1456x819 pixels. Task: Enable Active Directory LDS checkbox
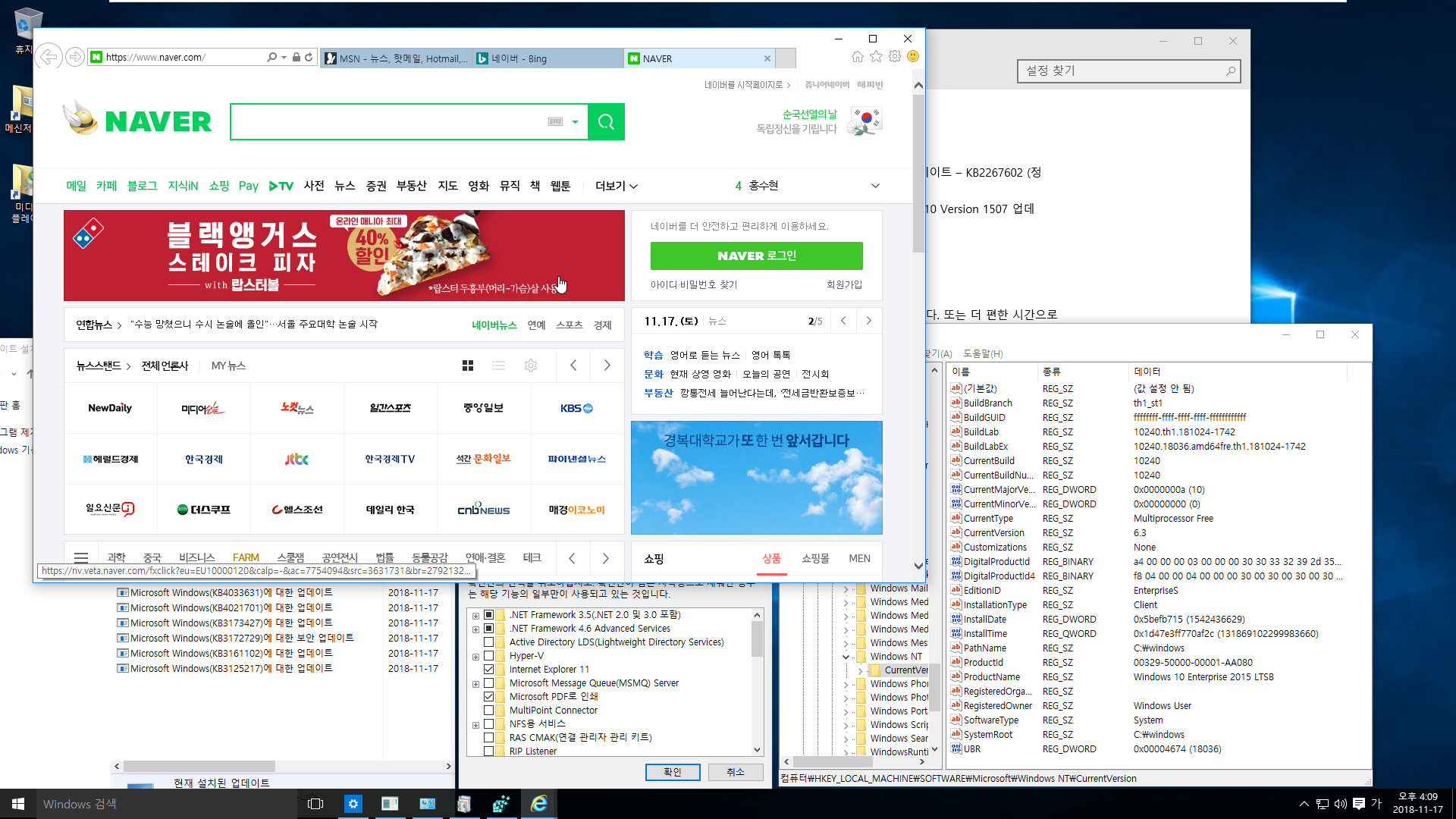pos(489,642)
